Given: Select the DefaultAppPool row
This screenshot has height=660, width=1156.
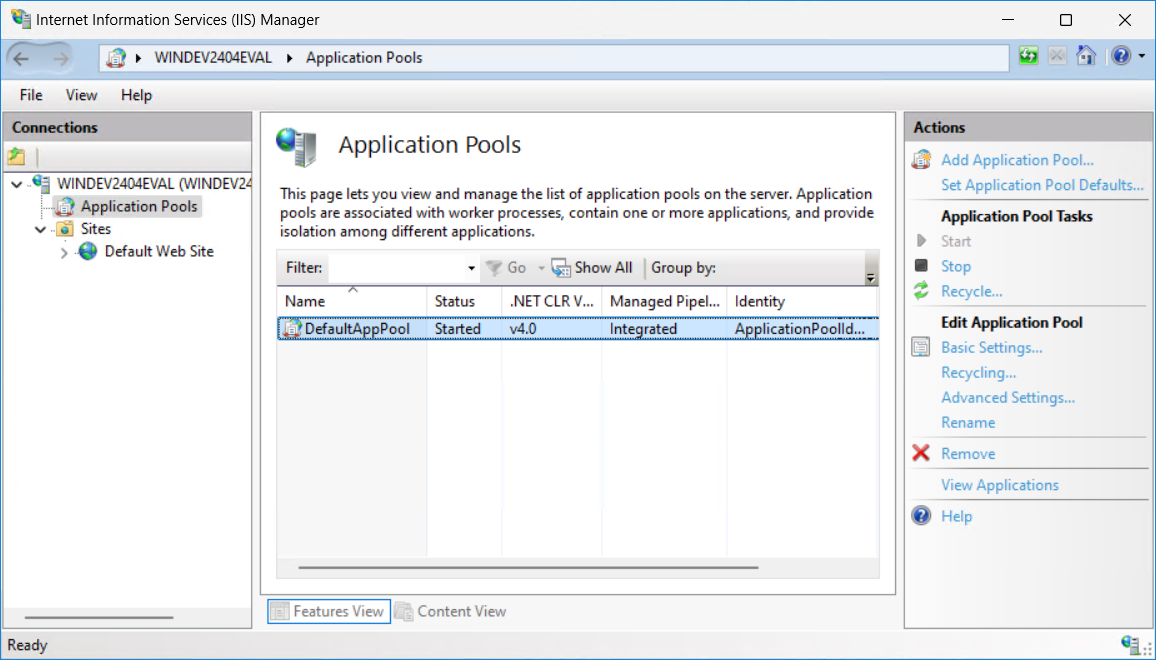Looking at the screenshot, I should [x=578, y=329].
